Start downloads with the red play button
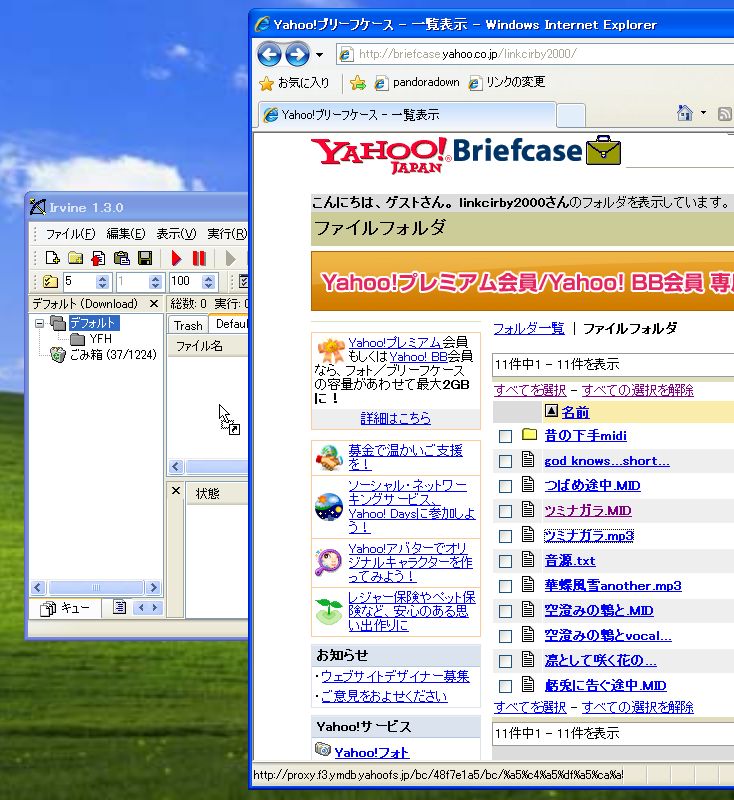Screen dimensions: 734x800 (176, 258)
